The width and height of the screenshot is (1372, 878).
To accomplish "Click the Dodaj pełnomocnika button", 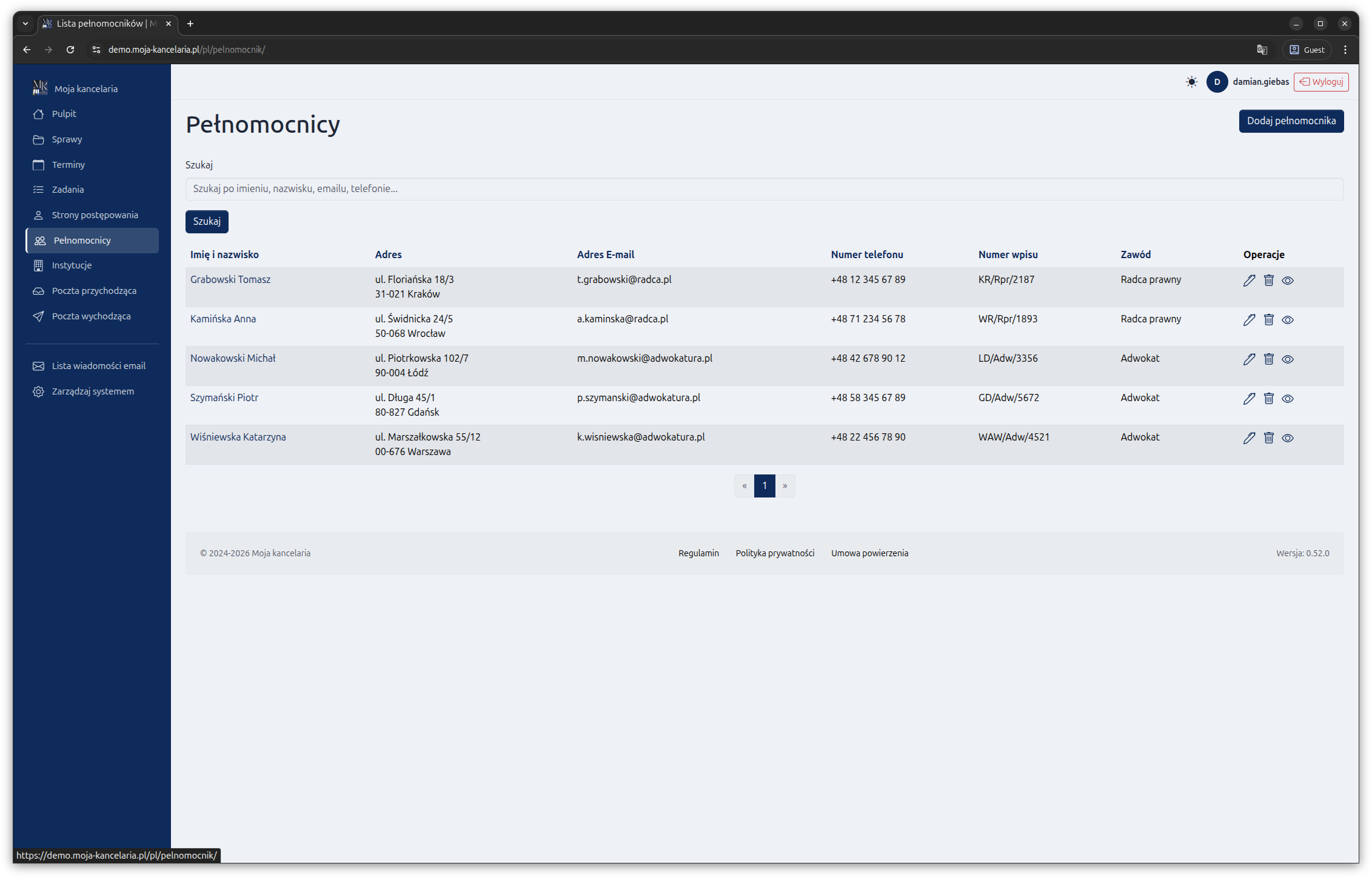I will click(1291, 121).
